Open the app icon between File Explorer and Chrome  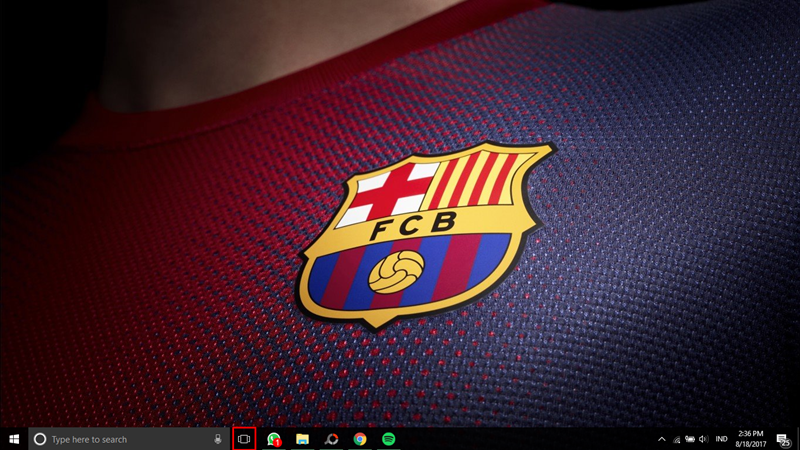point(331,439)
